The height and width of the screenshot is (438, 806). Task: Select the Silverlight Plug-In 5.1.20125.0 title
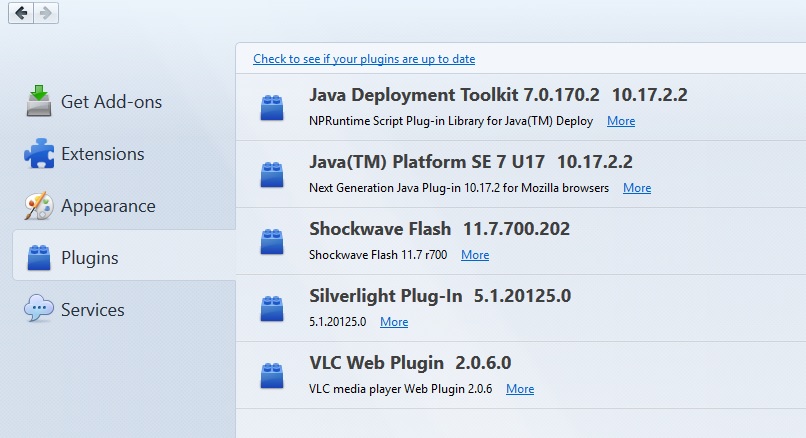click(x=440, y=296)
